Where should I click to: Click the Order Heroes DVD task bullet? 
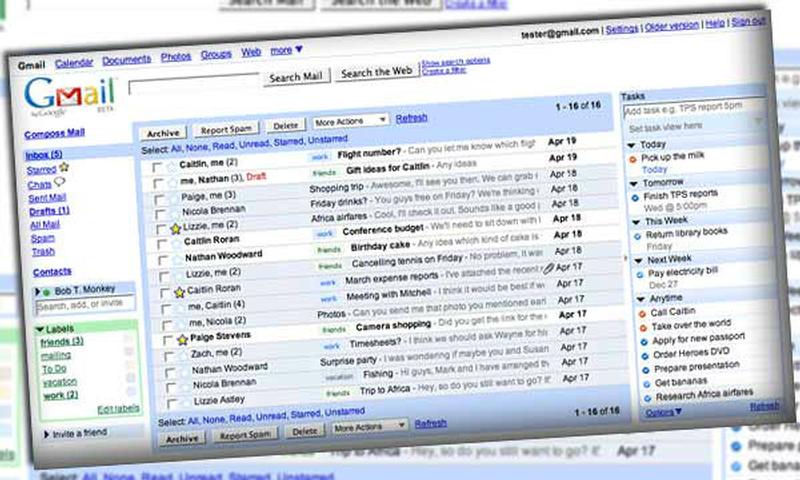[x=645, y=356]
